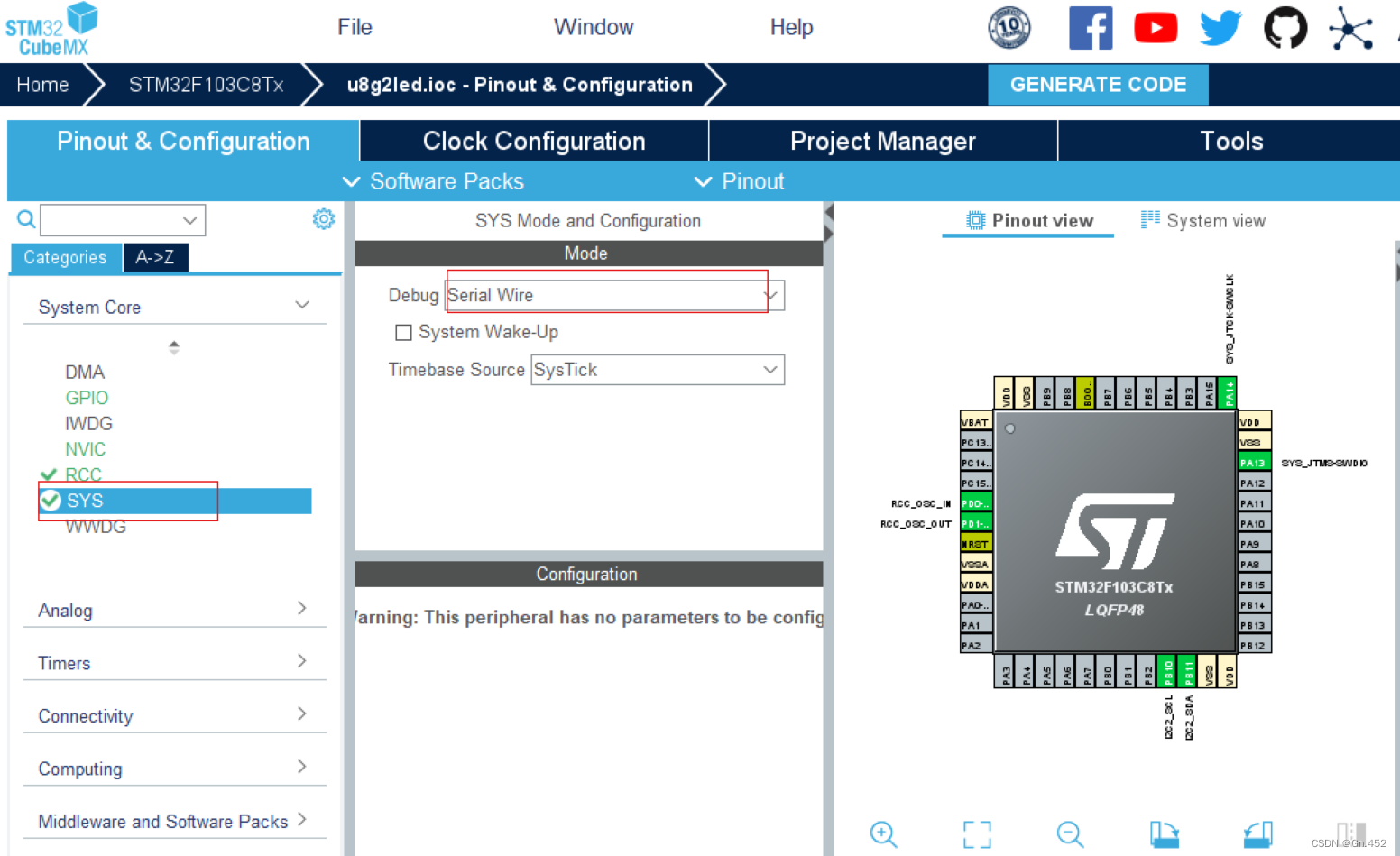Open the search box dropdown arrow

click(189, 220)
